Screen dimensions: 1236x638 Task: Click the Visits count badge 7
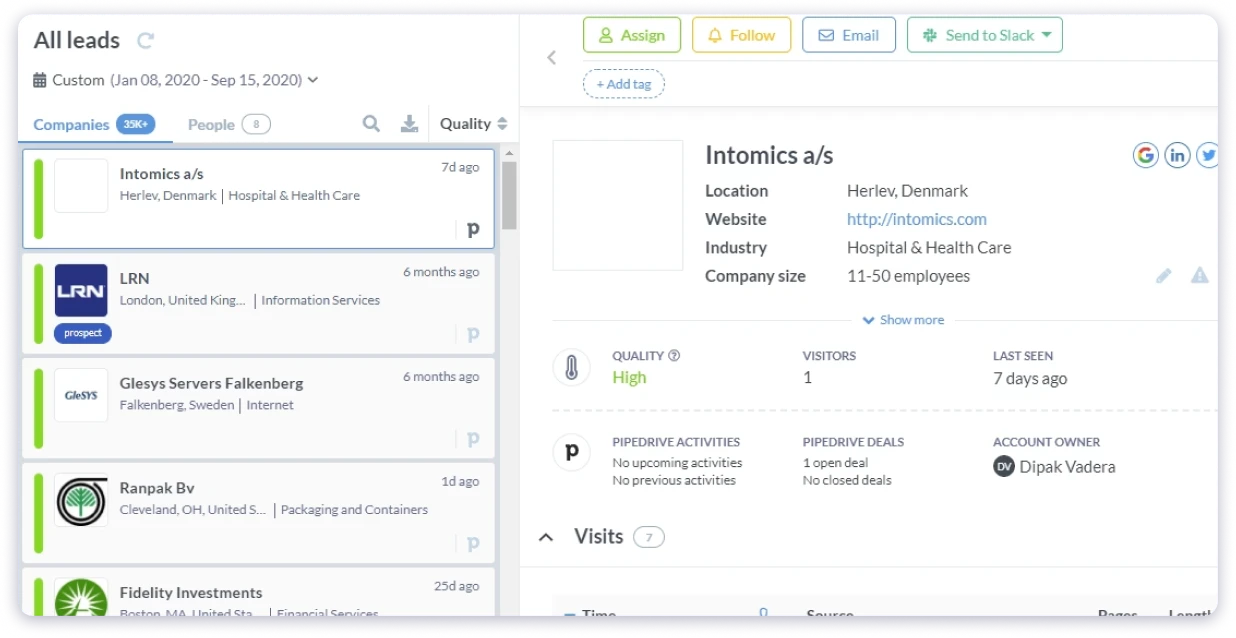pos(649,537)
